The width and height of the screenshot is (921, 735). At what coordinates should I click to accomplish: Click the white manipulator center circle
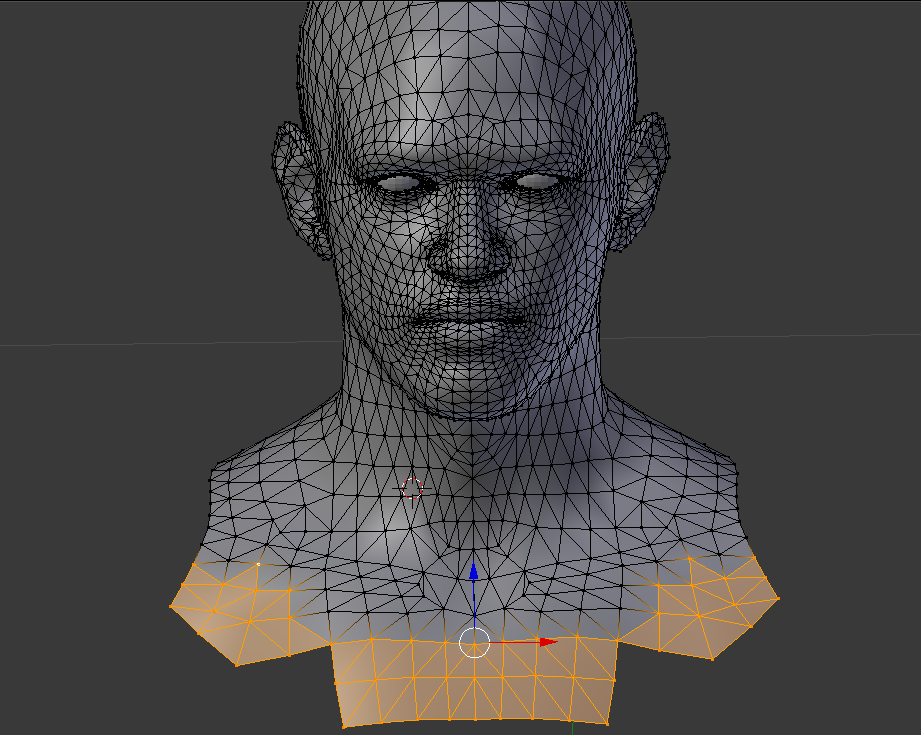tap(474, 642)
